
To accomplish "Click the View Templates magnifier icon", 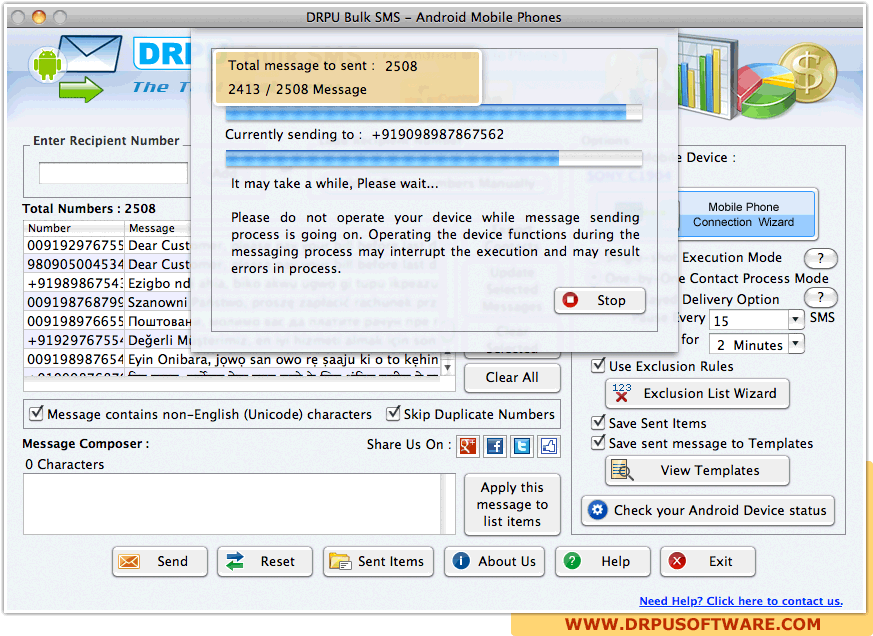I will point(622,470).
